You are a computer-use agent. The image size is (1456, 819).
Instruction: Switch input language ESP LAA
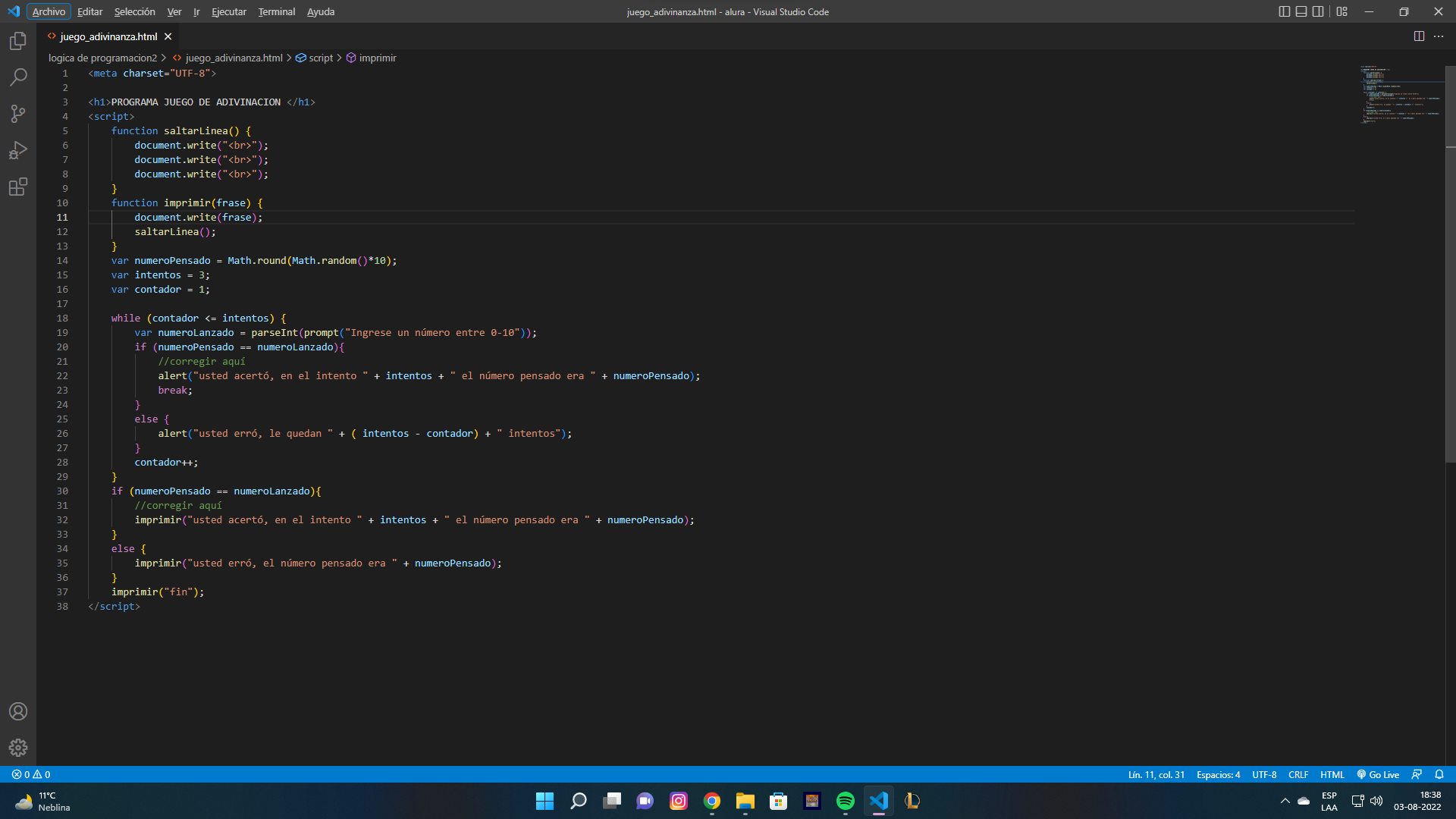[1329, 801]
